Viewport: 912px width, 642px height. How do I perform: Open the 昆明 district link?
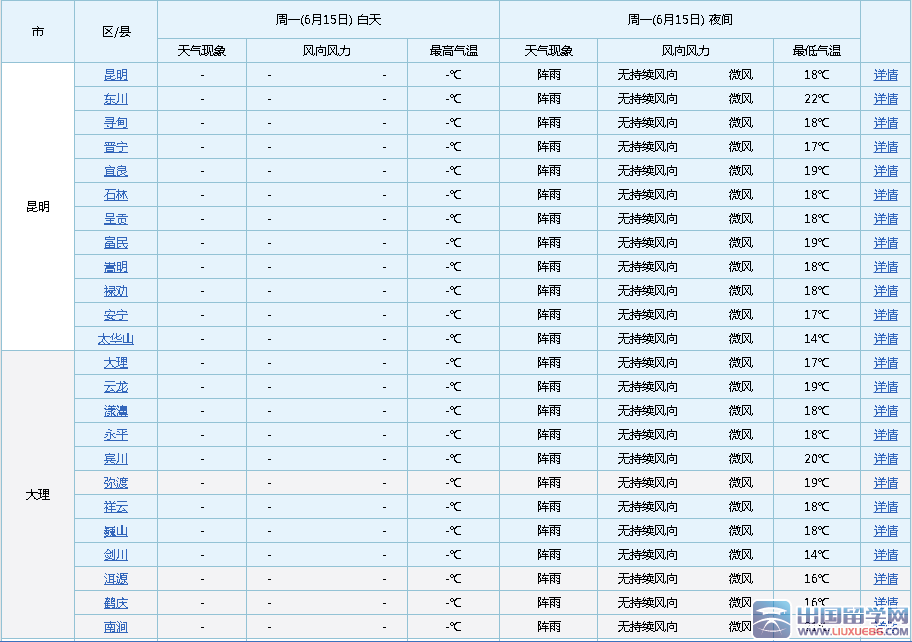point(116,75)
